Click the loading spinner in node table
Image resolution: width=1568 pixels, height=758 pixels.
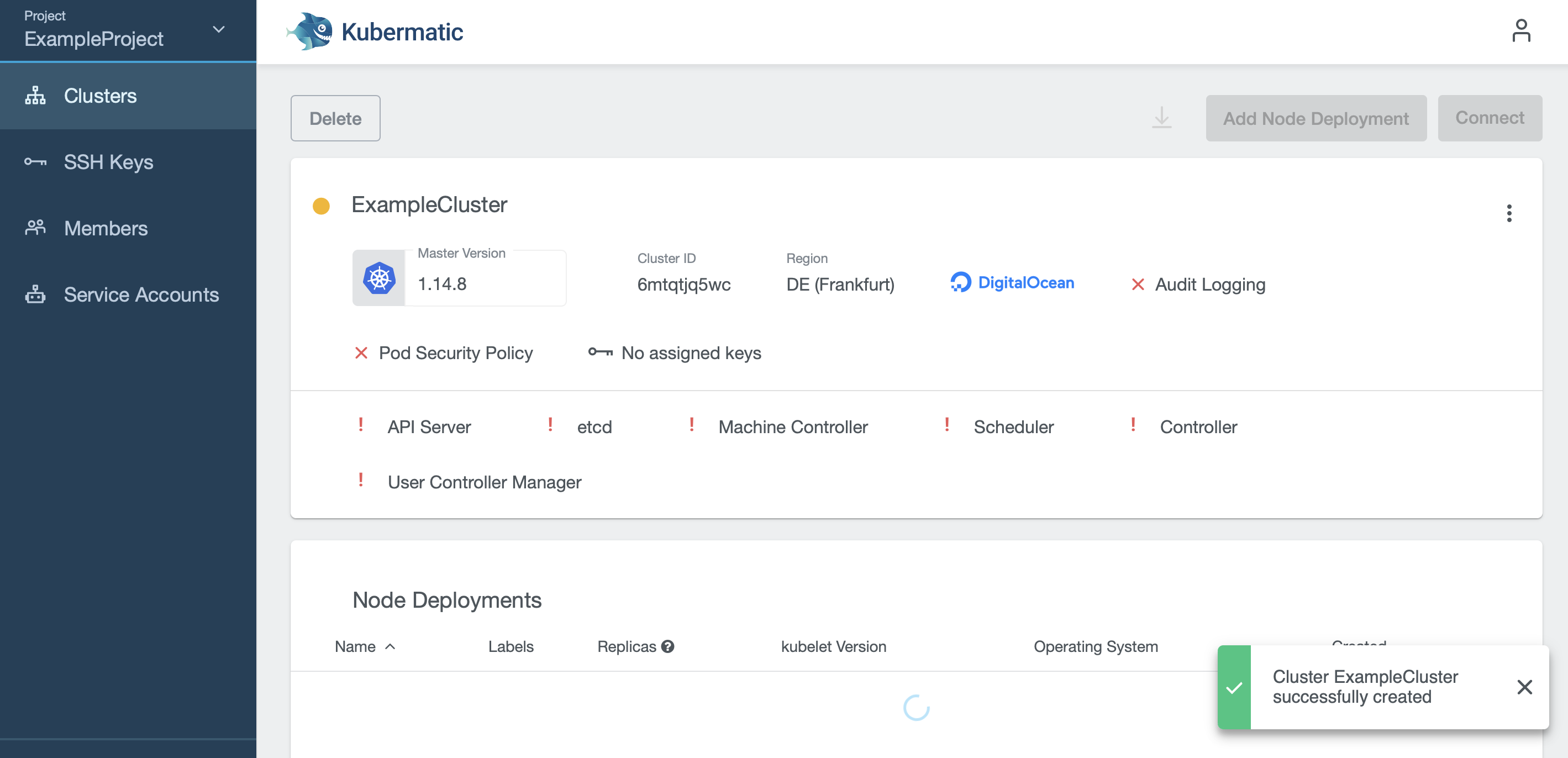pos(916,708)
